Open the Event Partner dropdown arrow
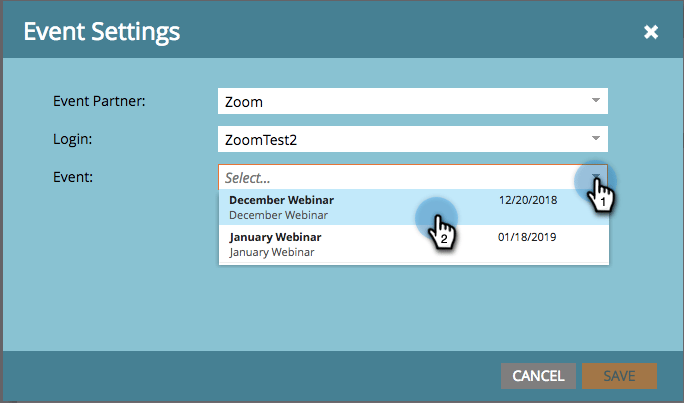Viewport: 684px width, 403px height. (x=596, y=101)
